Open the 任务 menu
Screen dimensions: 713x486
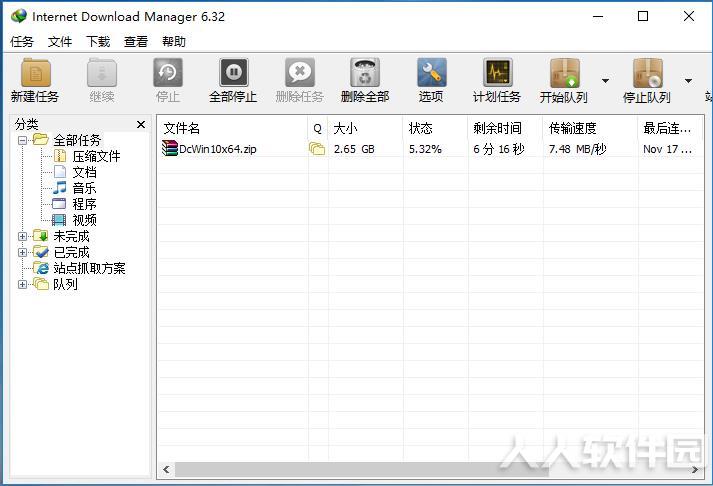[x=22, y=42]
